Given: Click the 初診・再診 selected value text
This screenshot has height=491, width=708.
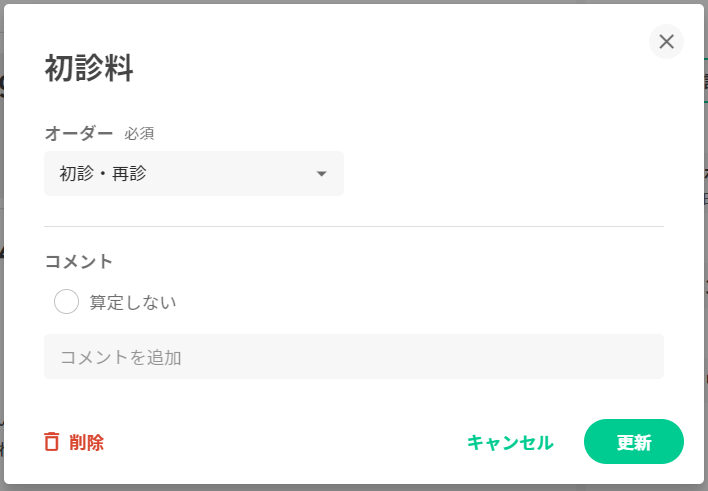Looking at the screenshot, I should (x=103, y=174).
